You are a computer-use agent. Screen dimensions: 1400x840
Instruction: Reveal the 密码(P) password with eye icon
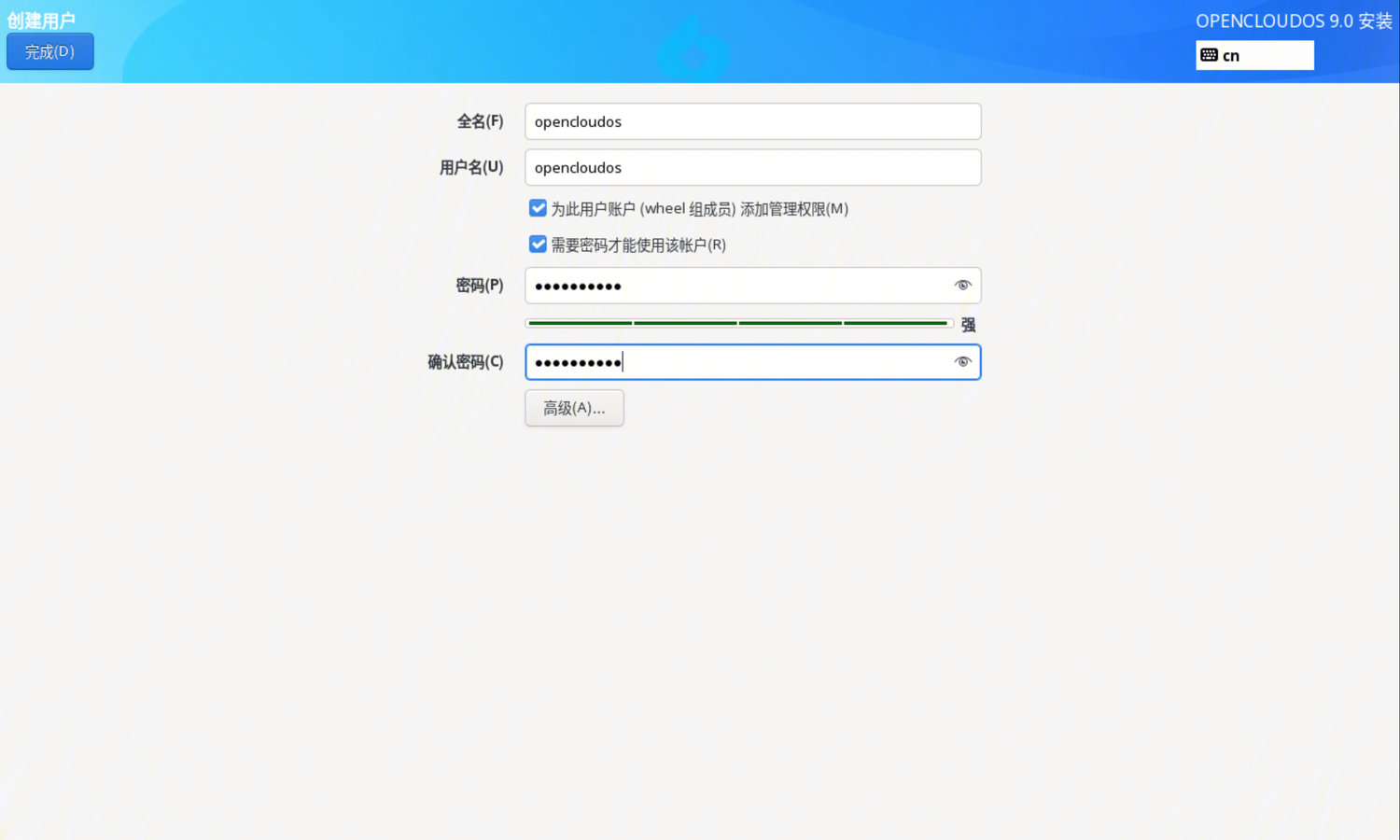coord(962,286)
